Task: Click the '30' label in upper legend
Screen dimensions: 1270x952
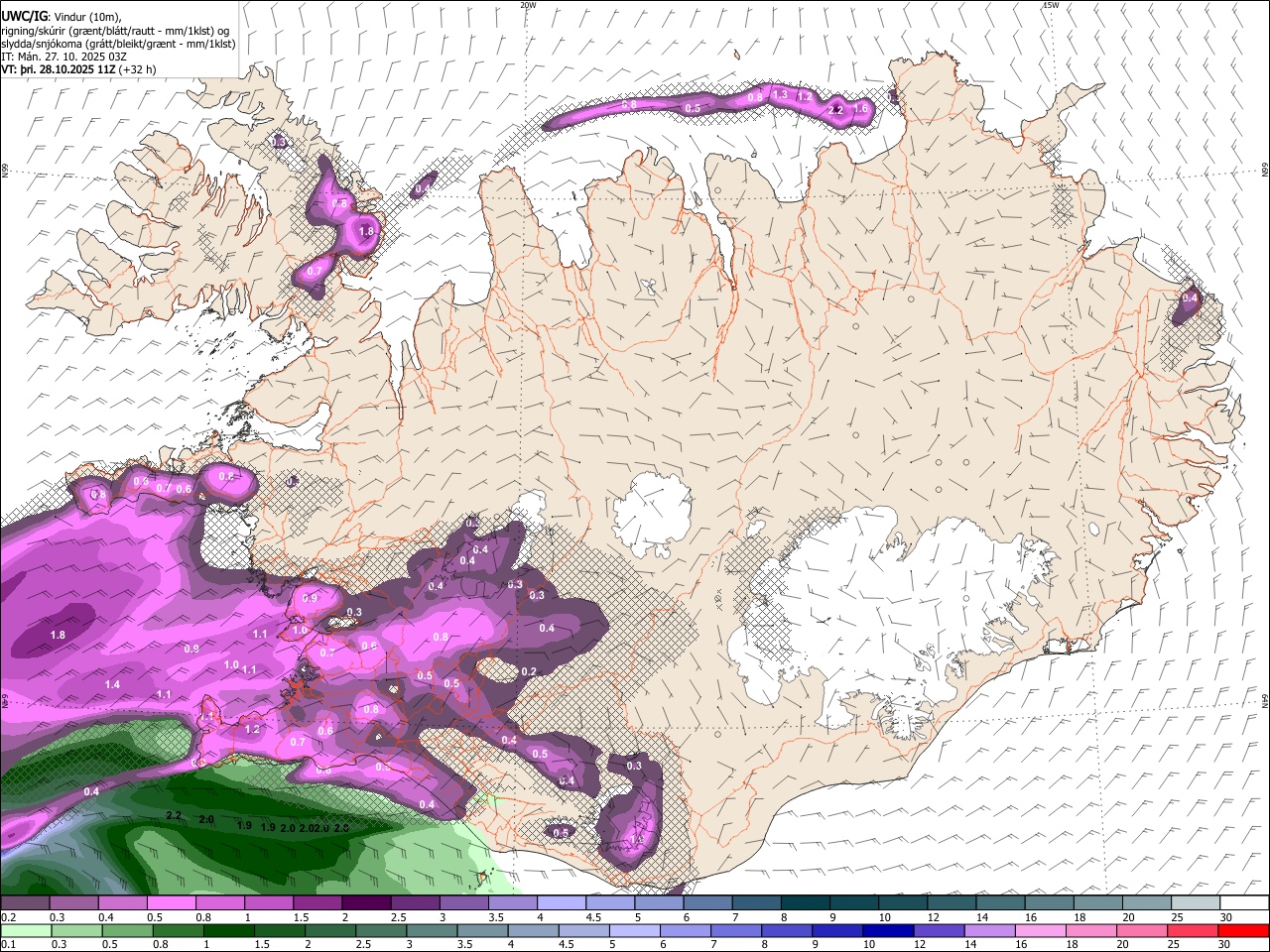Action: (1225, 917)
